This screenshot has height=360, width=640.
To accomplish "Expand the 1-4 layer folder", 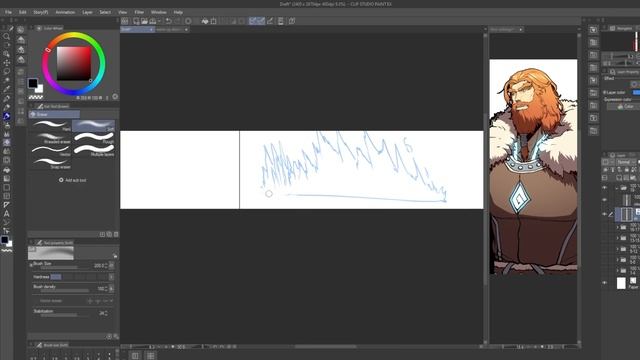I will point(618,270).
